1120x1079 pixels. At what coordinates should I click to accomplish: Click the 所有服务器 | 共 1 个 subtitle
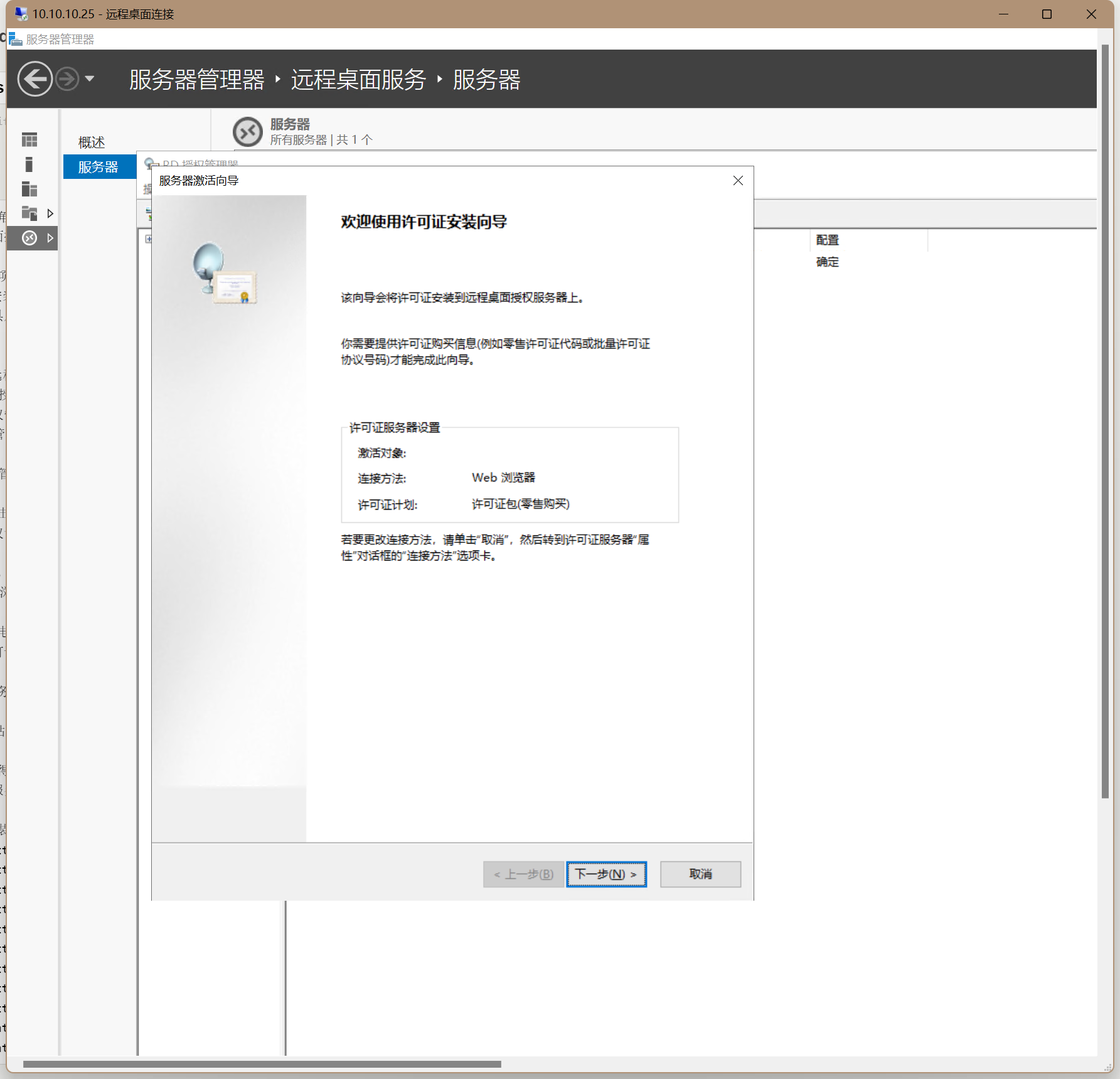click(x=321, y=139)
